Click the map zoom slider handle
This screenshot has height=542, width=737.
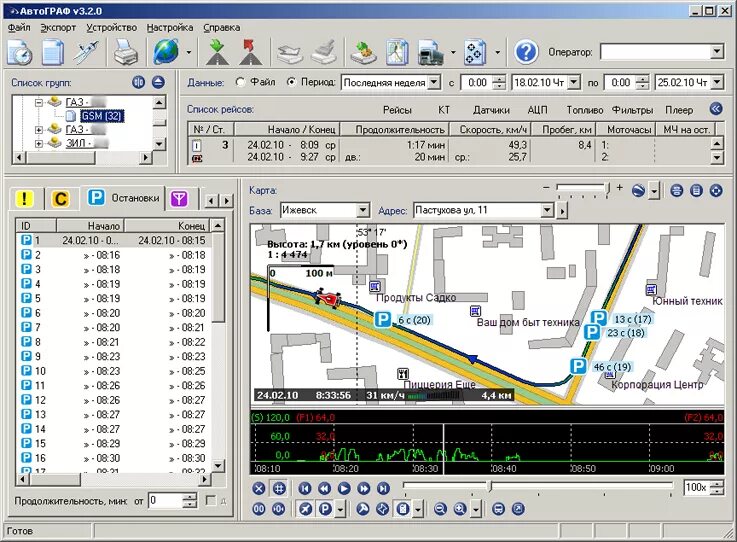click(607, 189)
